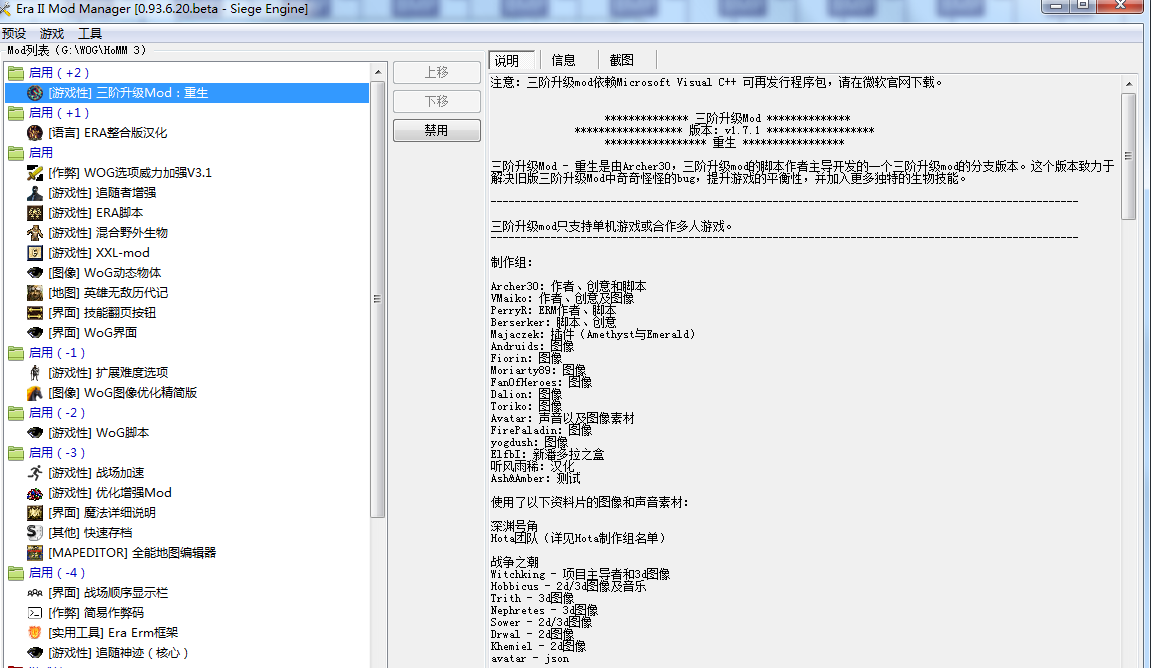The height and width of the screenshot is (668, 1151).
Task: Open the 工具 menu
Action: coord(90,33)
